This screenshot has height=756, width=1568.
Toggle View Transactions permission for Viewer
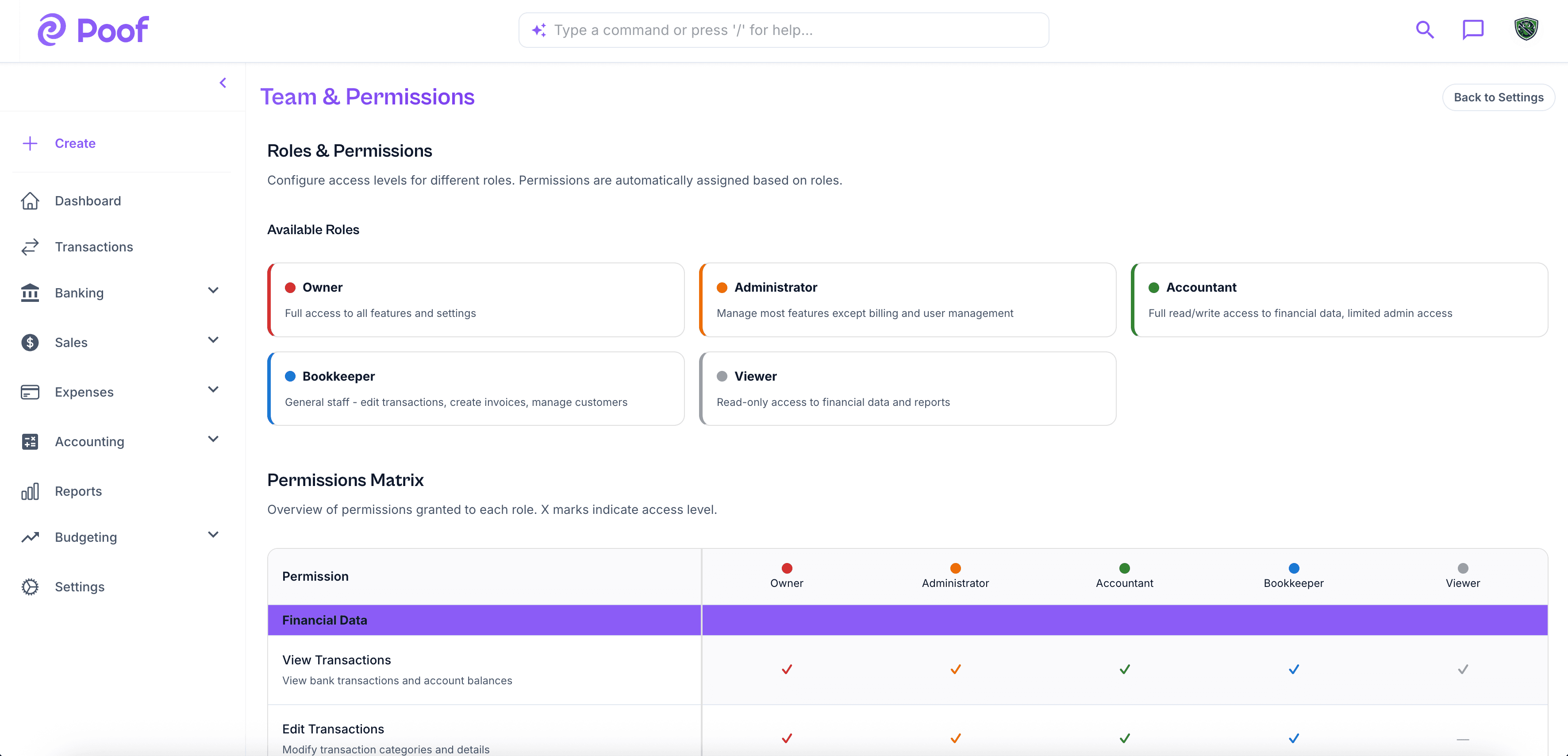point(1463,669)
